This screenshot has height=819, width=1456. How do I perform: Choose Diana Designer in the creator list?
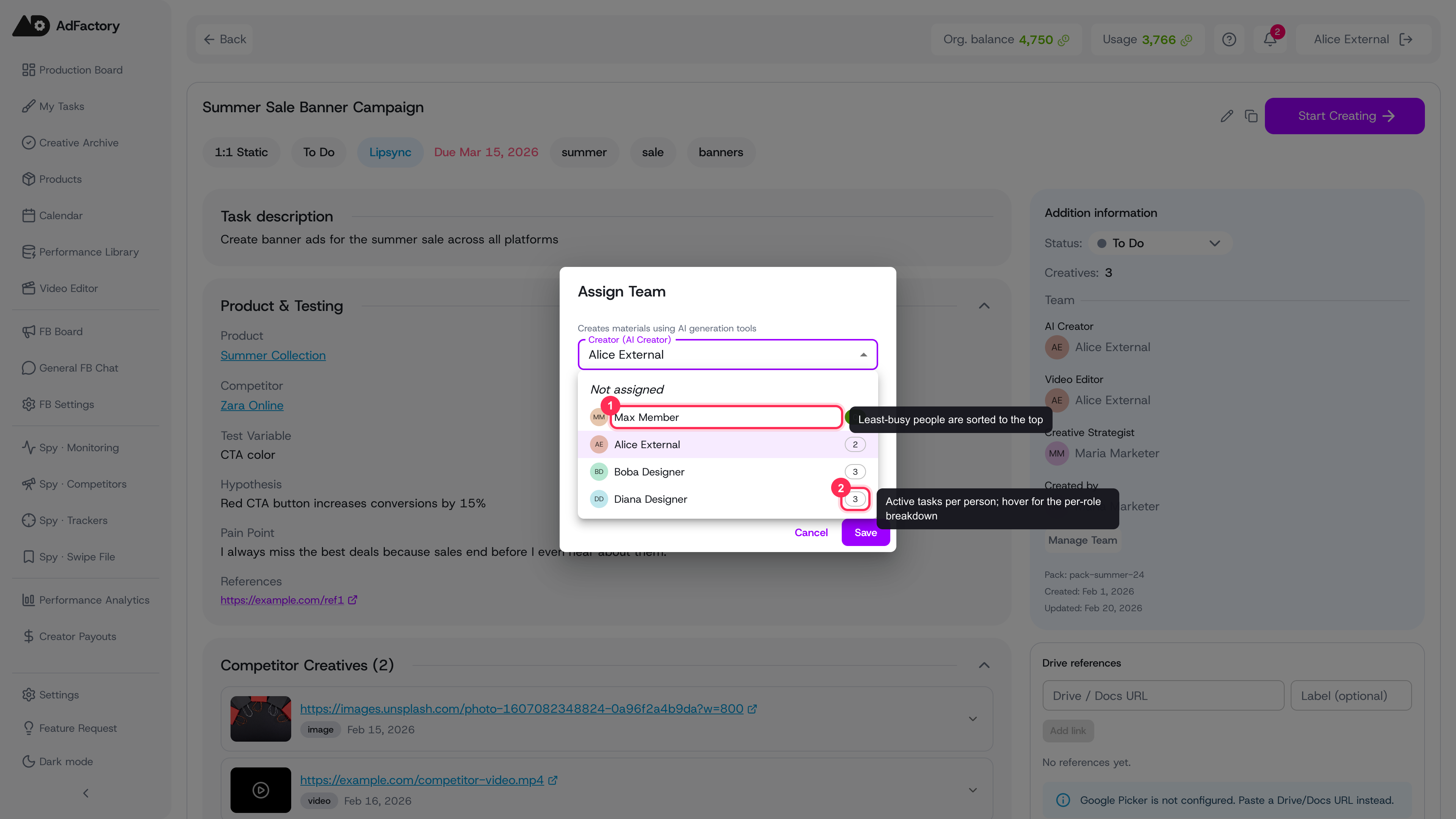(728, 499)
